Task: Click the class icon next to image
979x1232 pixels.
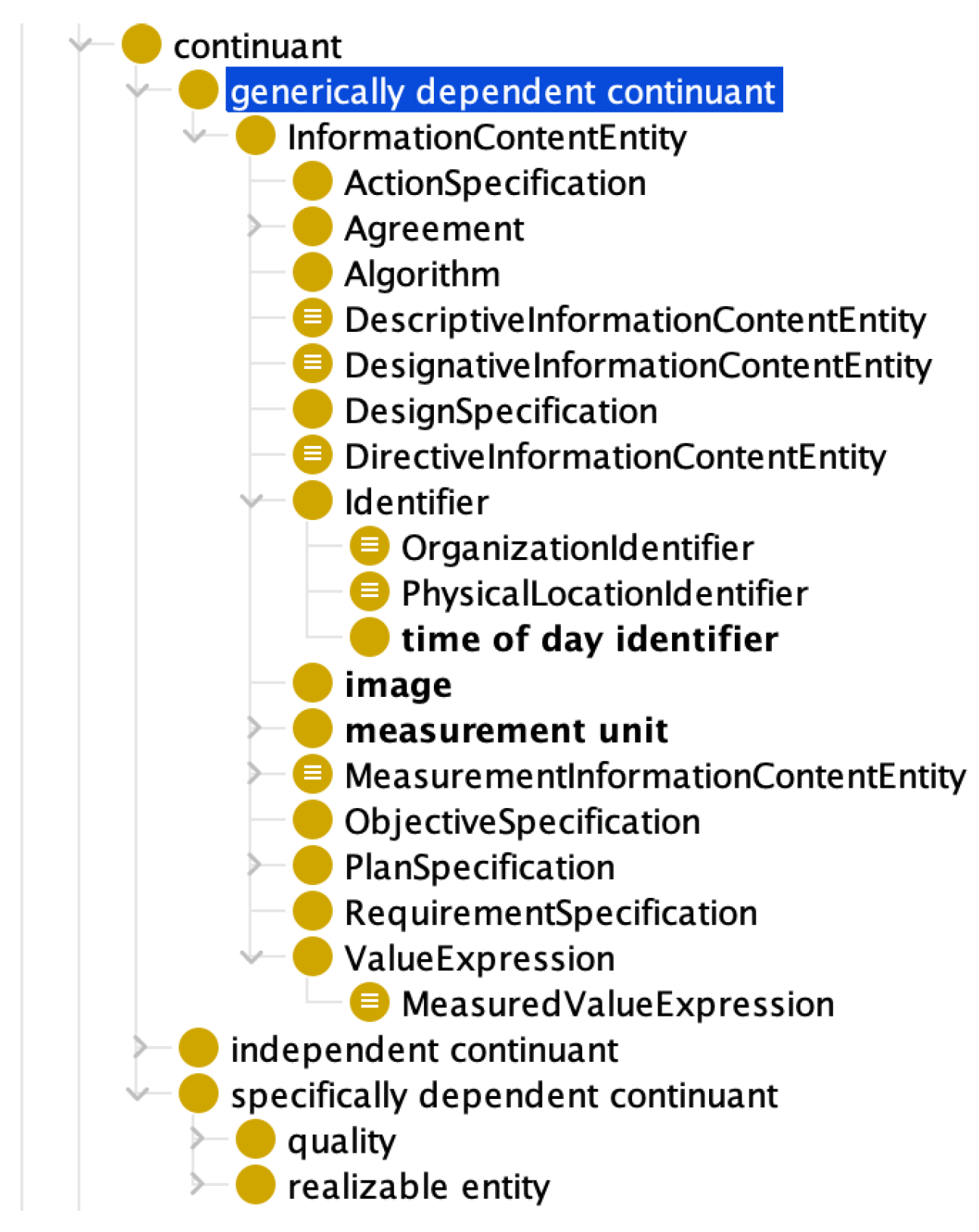Action: pos(312,684)
